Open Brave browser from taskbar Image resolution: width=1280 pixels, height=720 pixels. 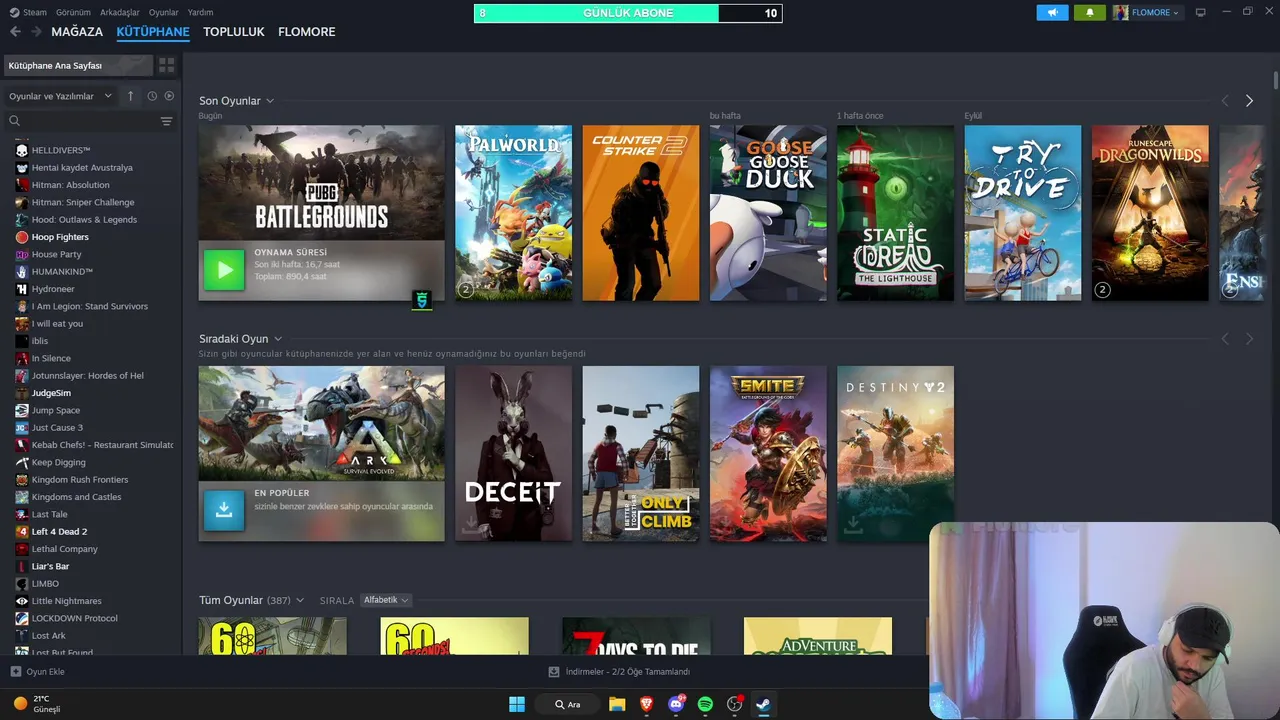[x=646, y=704]
